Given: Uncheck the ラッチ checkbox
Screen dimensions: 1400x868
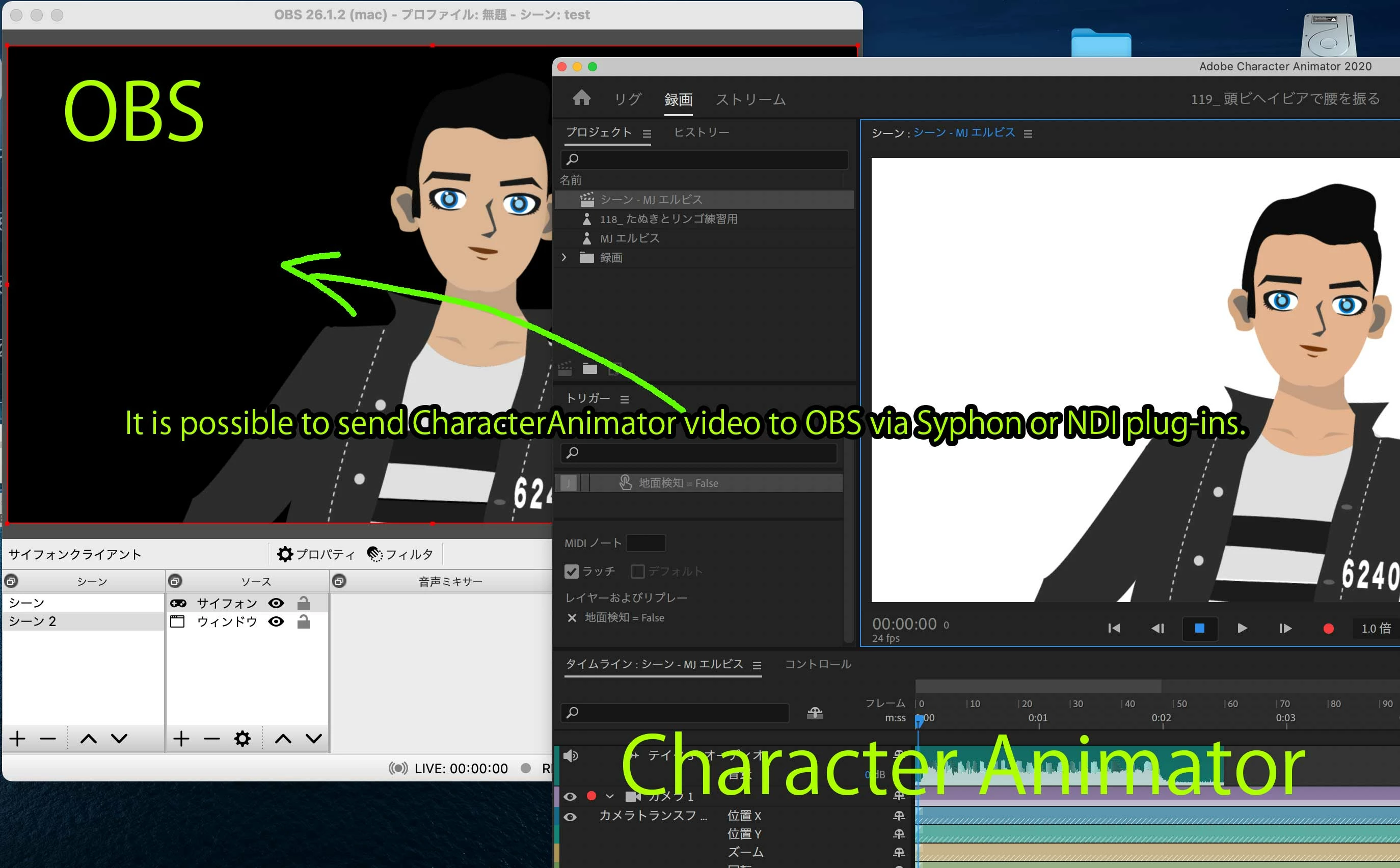Looking at the screenshot, I should (571, 571).
